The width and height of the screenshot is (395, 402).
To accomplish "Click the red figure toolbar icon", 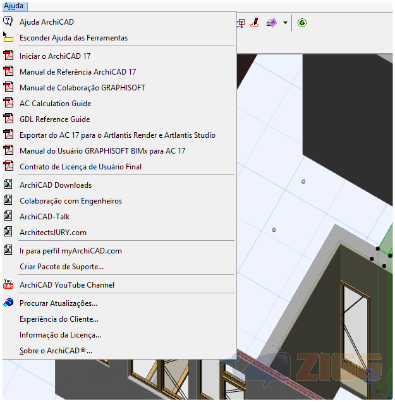I will pos(255,23).
